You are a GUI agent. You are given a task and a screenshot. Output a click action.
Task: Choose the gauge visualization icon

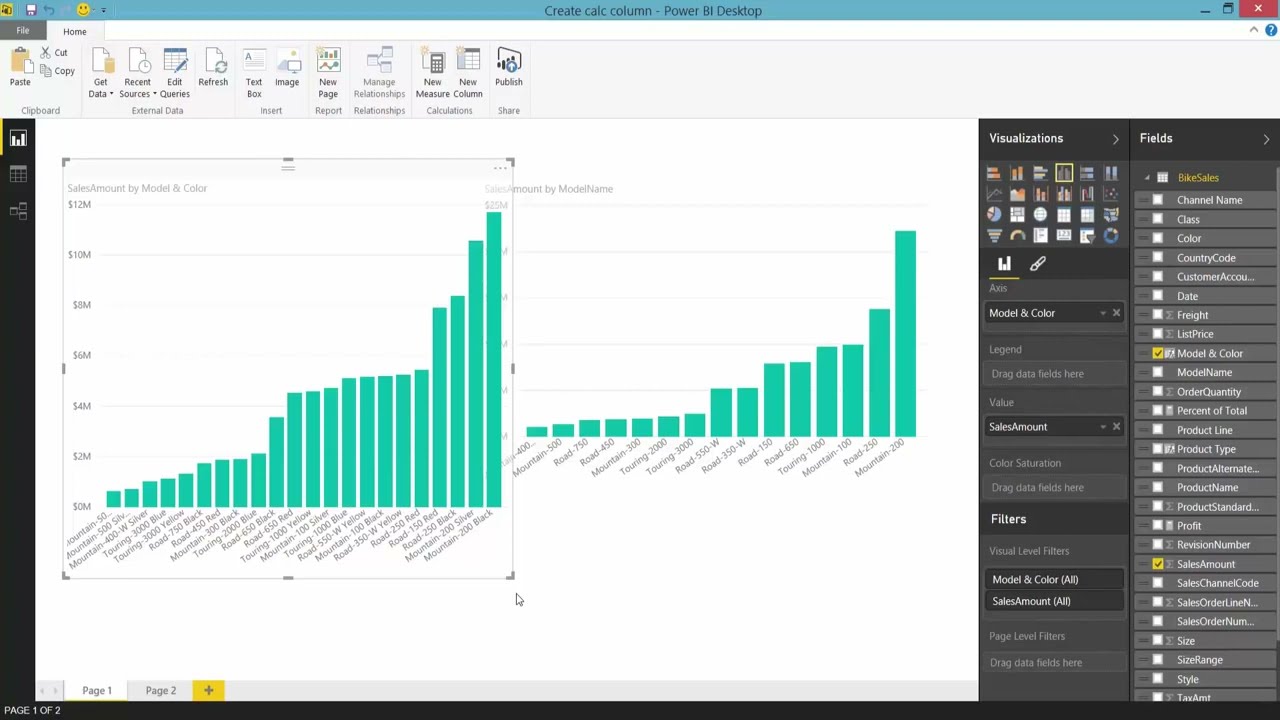click(1017, 236)
